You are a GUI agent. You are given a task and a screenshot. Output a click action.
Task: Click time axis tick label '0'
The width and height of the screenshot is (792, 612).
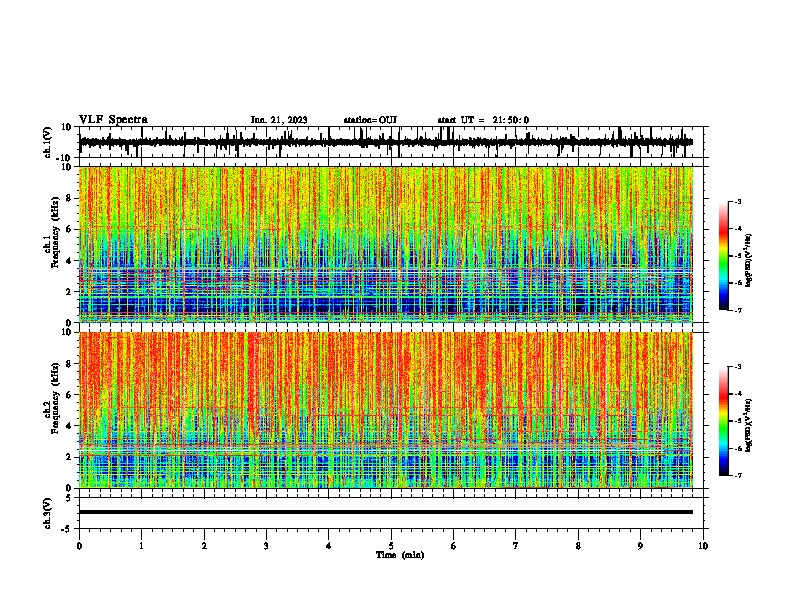point(79,546)
